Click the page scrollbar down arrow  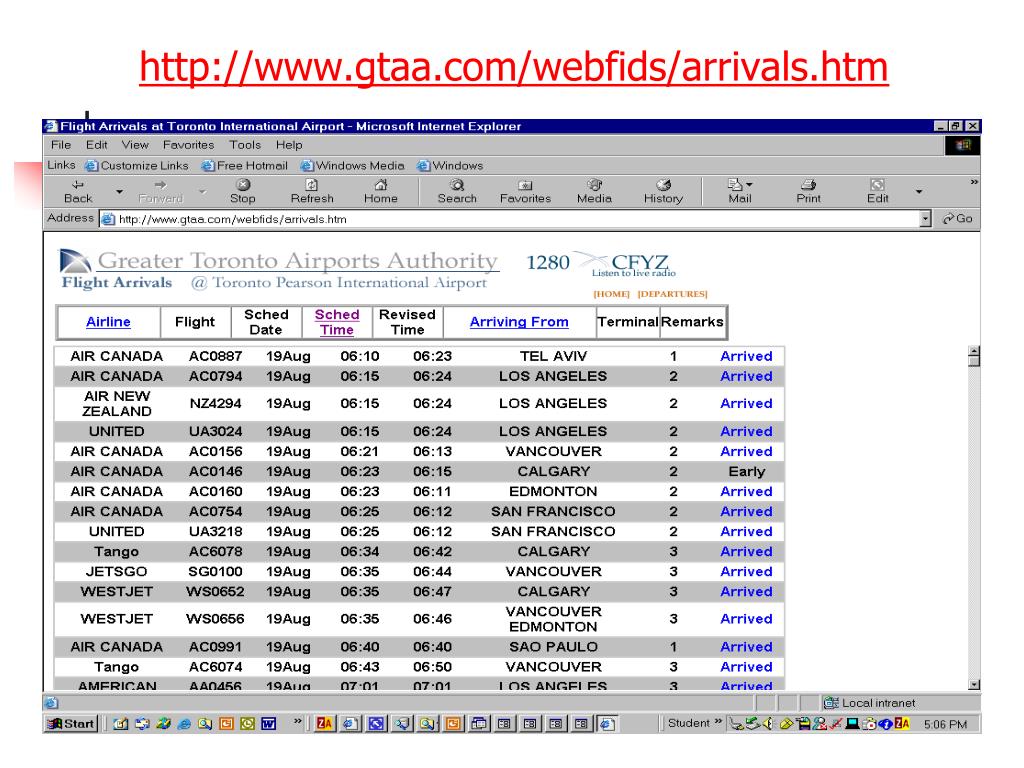click(974, 684)
